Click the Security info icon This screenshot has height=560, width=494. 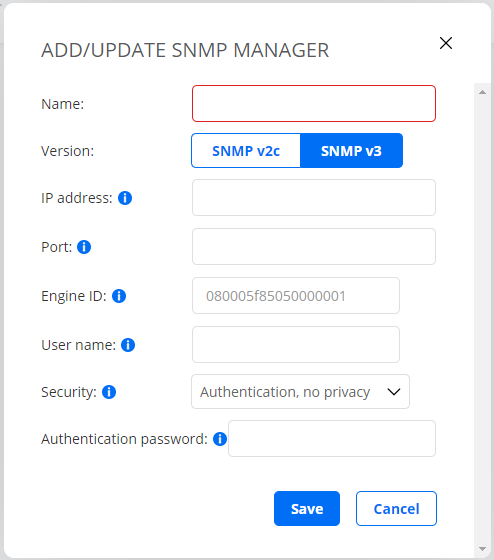tap(109, 392)
